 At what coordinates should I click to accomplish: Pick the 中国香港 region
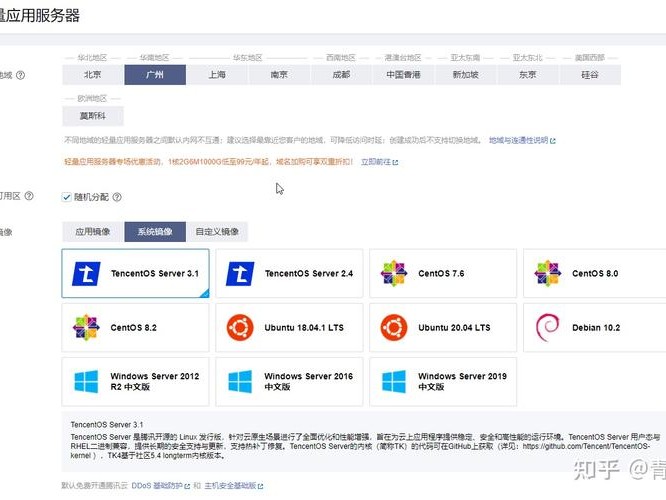403,75
